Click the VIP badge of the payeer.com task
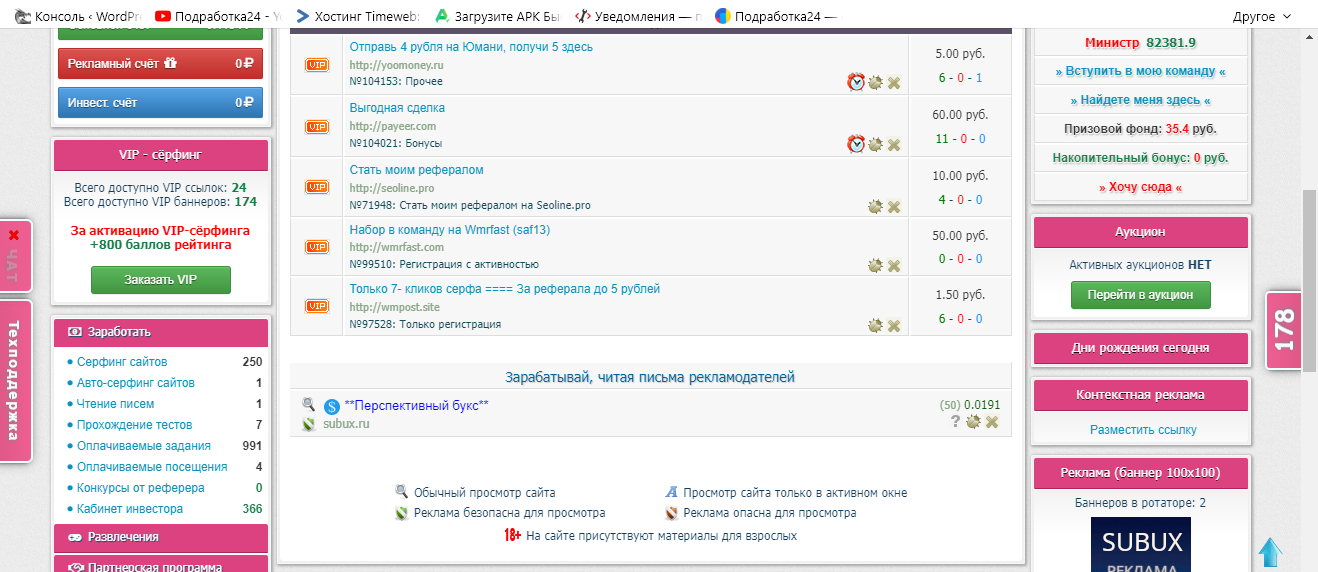The width and height of the screenshot is (1318, 572). 317,126
